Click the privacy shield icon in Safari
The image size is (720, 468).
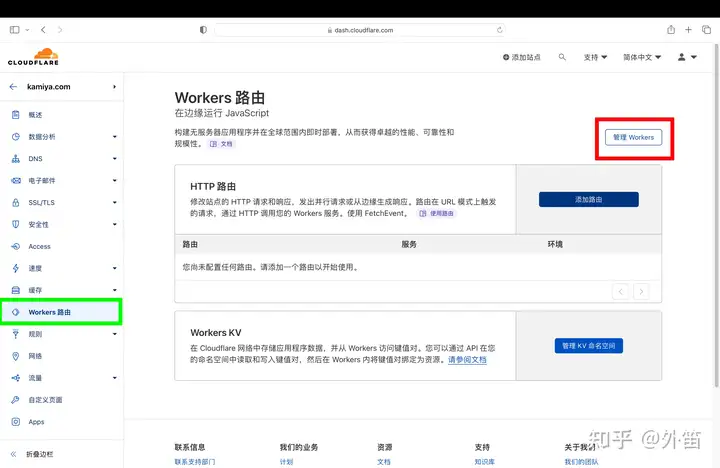pos(203,30)
